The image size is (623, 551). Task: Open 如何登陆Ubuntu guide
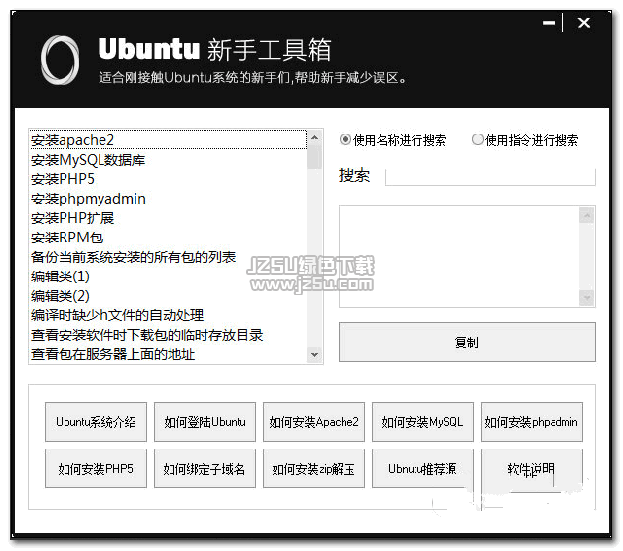(205, 422)
